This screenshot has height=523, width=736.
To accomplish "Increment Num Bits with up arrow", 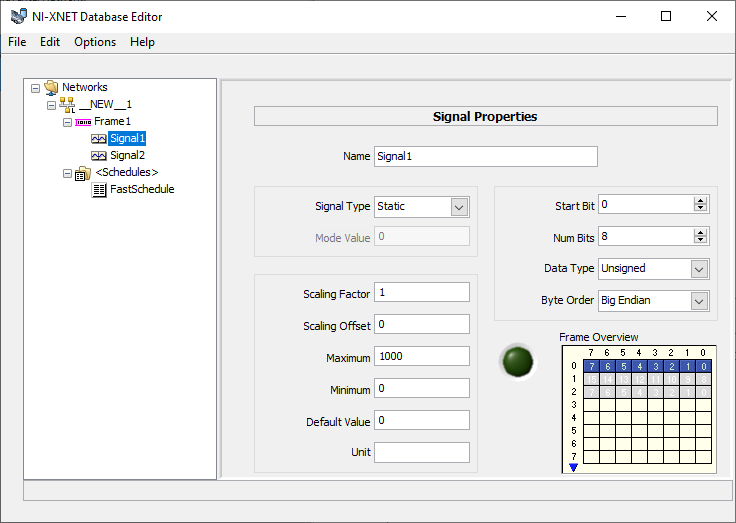I will 700,232.
